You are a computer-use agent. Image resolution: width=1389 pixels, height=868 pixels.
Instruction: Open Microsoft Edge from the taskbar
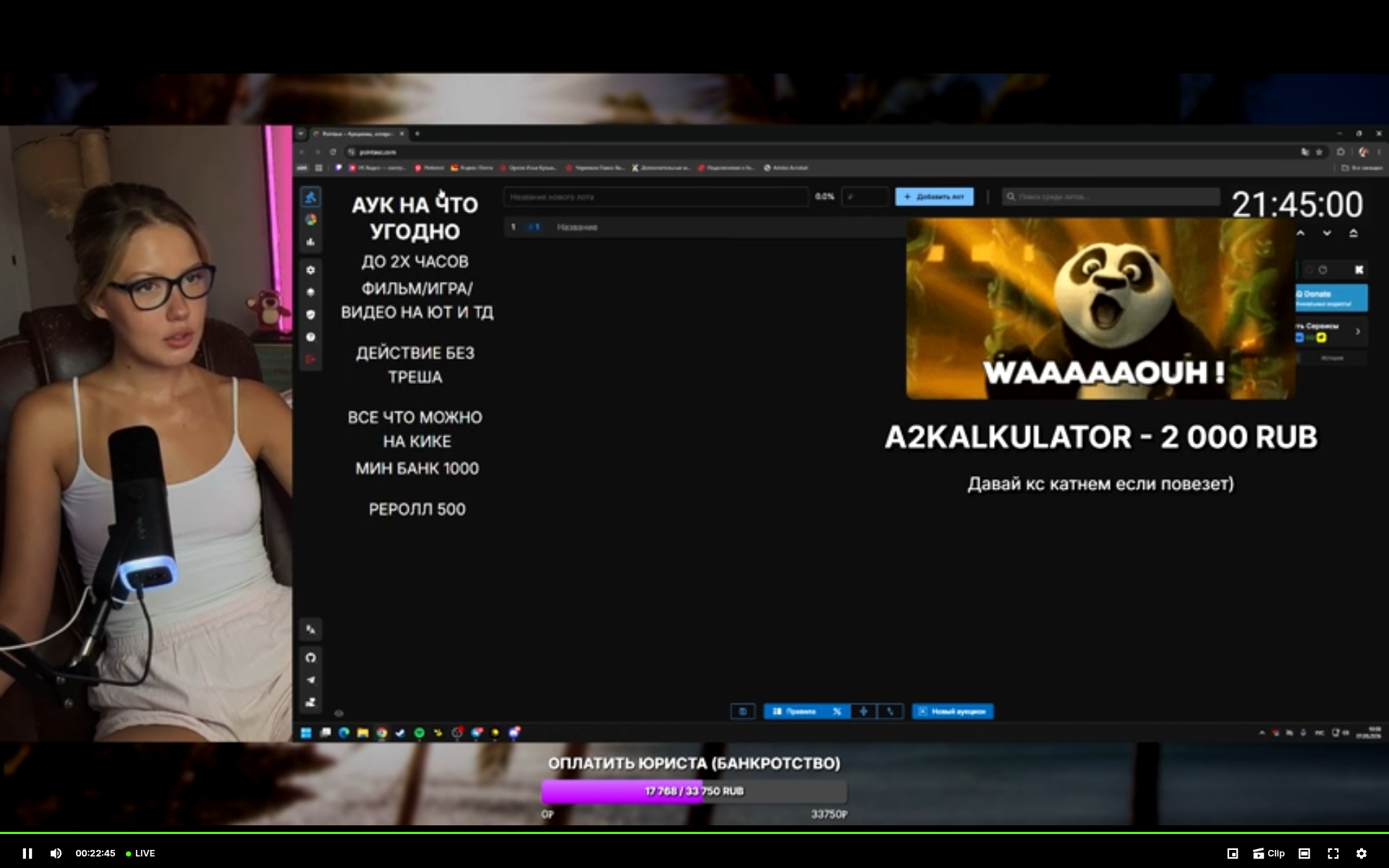[344, 733]
